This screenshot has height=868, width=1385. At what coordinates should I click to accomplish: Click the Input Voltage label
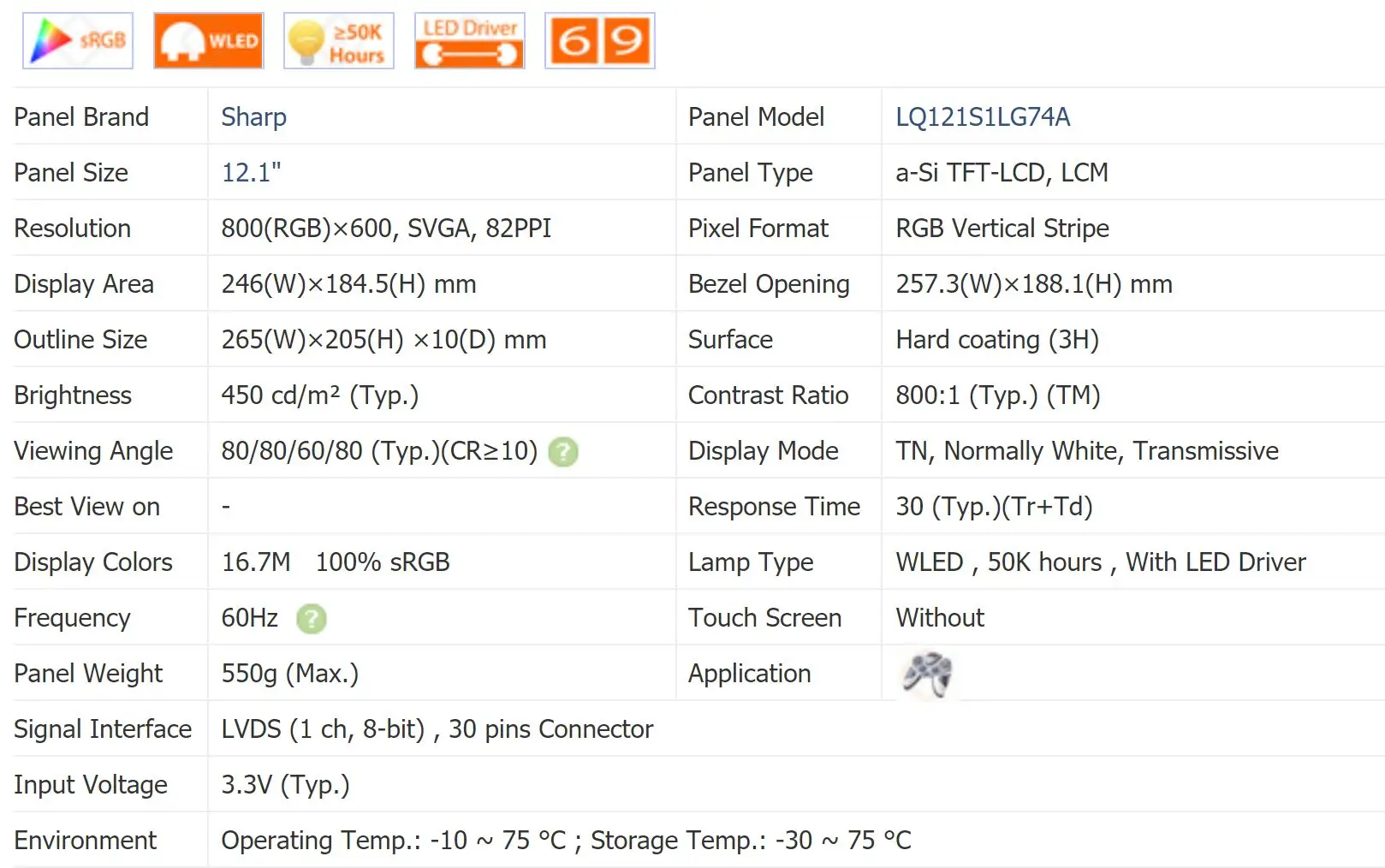coord(91,785)
